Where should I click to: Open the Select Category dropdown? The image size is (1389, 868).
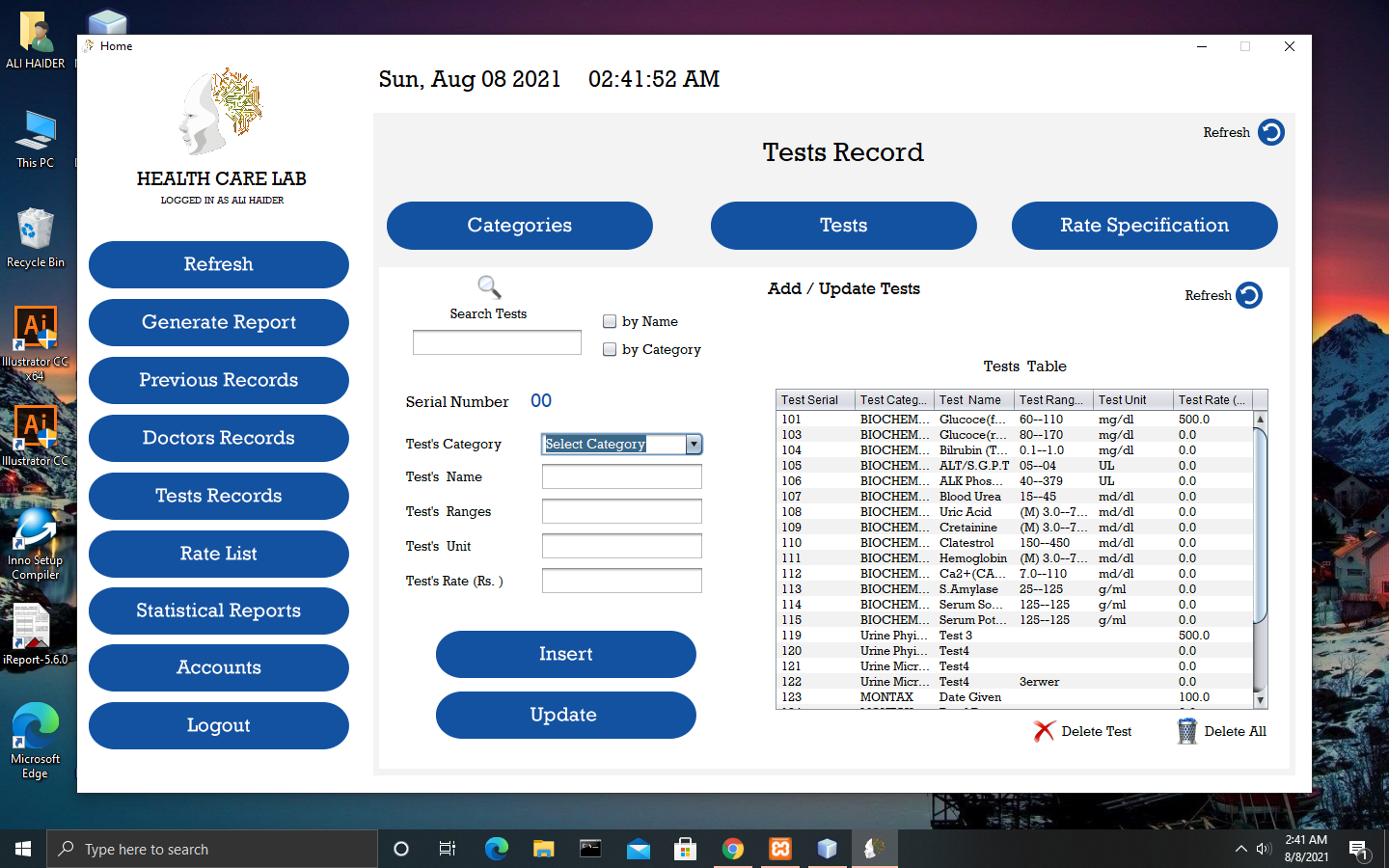tap(694, 445)
